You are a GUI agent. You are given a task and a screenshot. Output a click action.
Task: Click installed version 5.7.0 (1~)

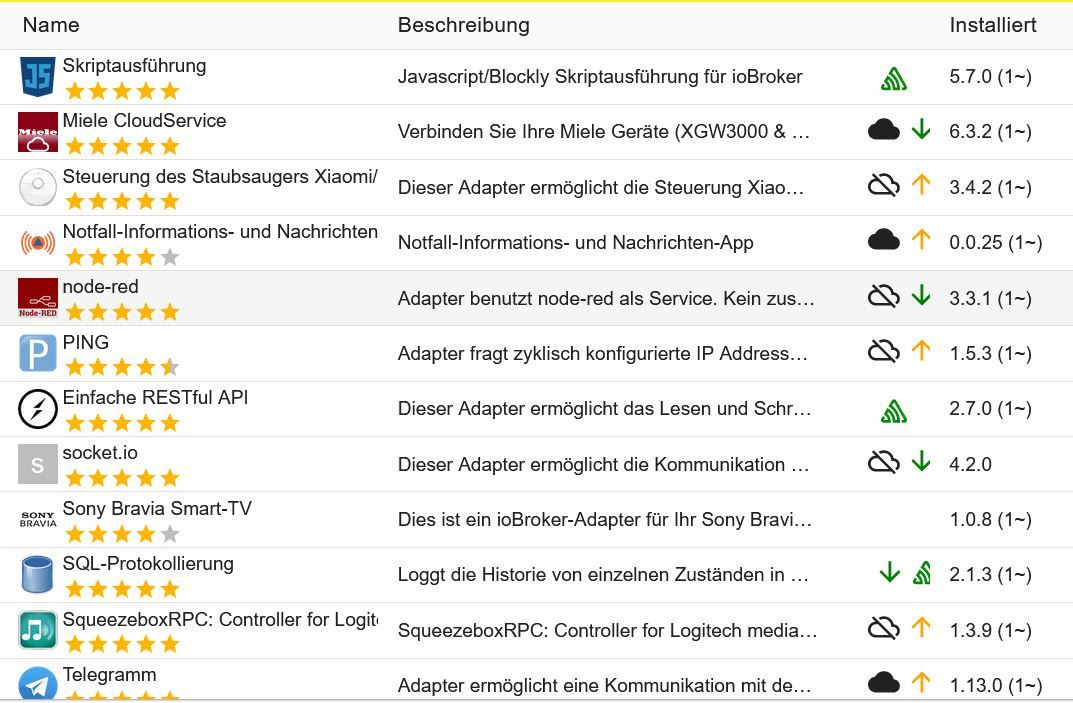coord(990,77)
